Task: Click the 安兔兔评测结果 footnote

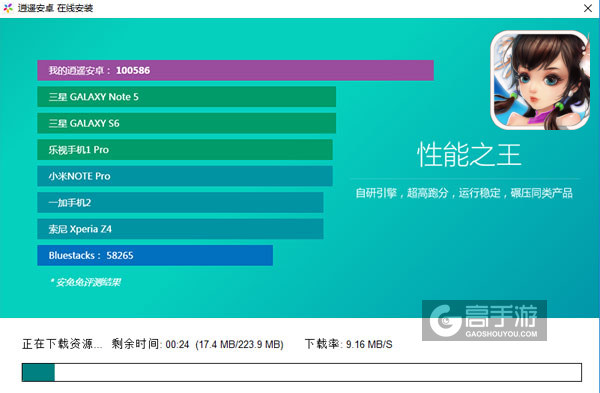Action: [86, 282]
